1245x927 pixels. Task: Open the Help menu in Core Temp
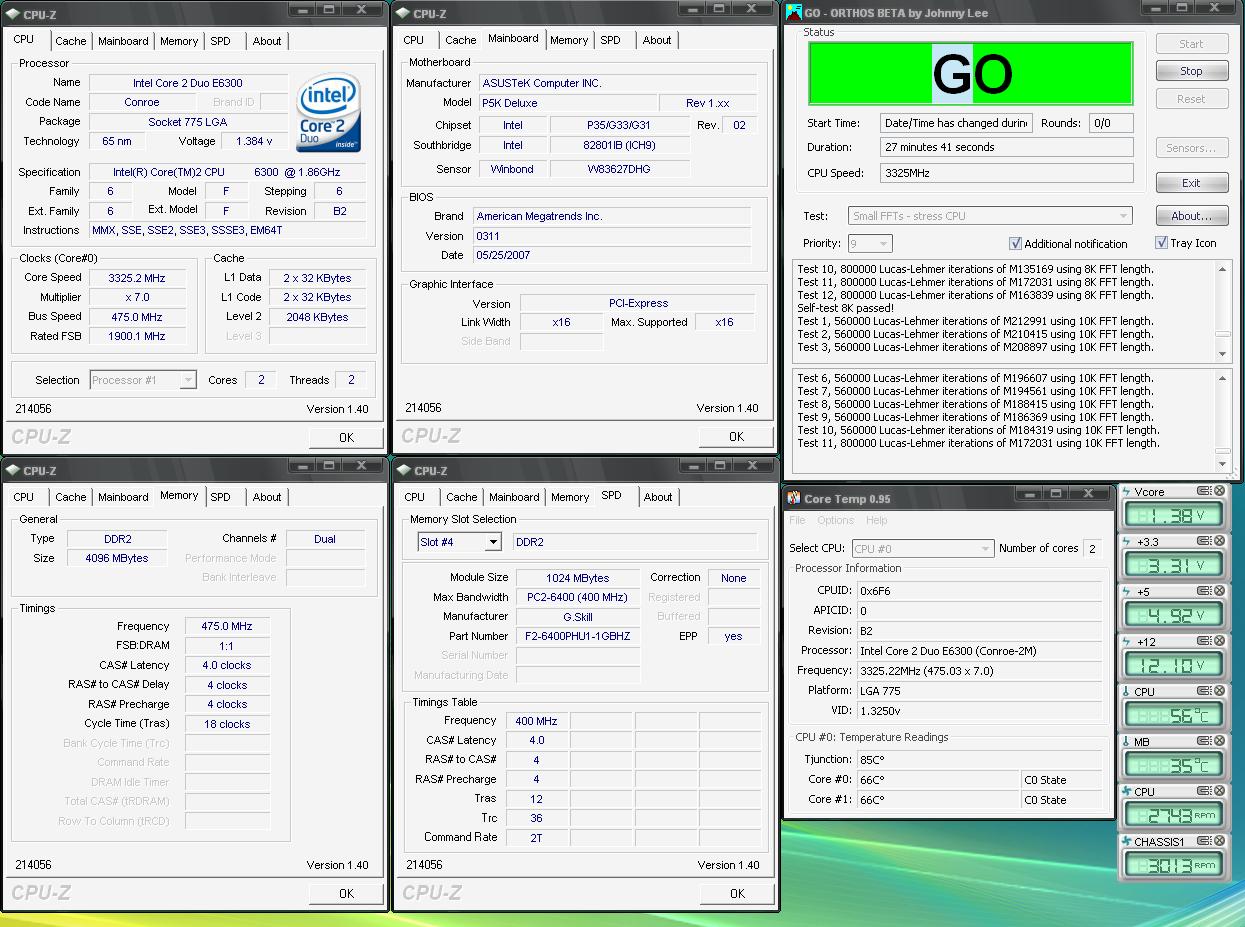point(877,520)
